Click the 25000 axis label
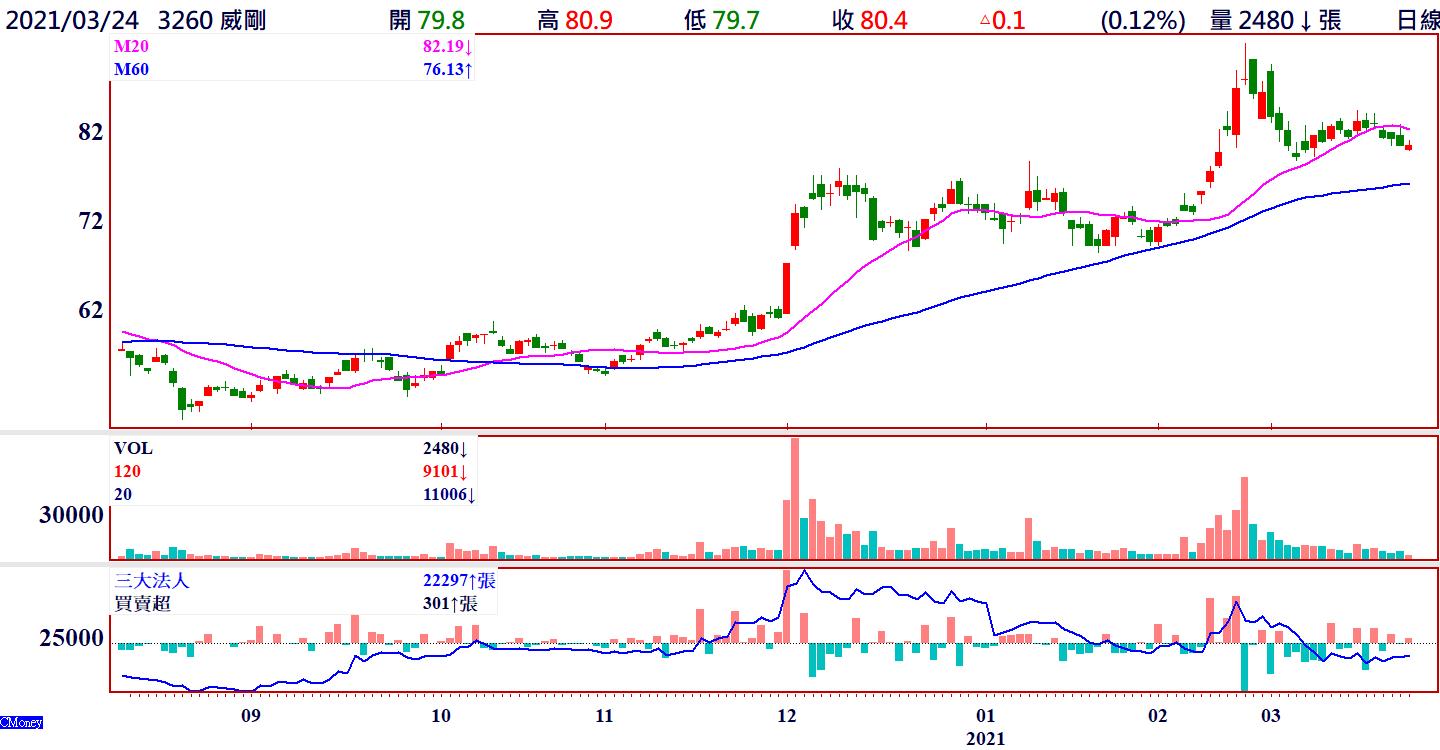The height and width of the screenshot is (750, 1440). (x=71, y=638)
